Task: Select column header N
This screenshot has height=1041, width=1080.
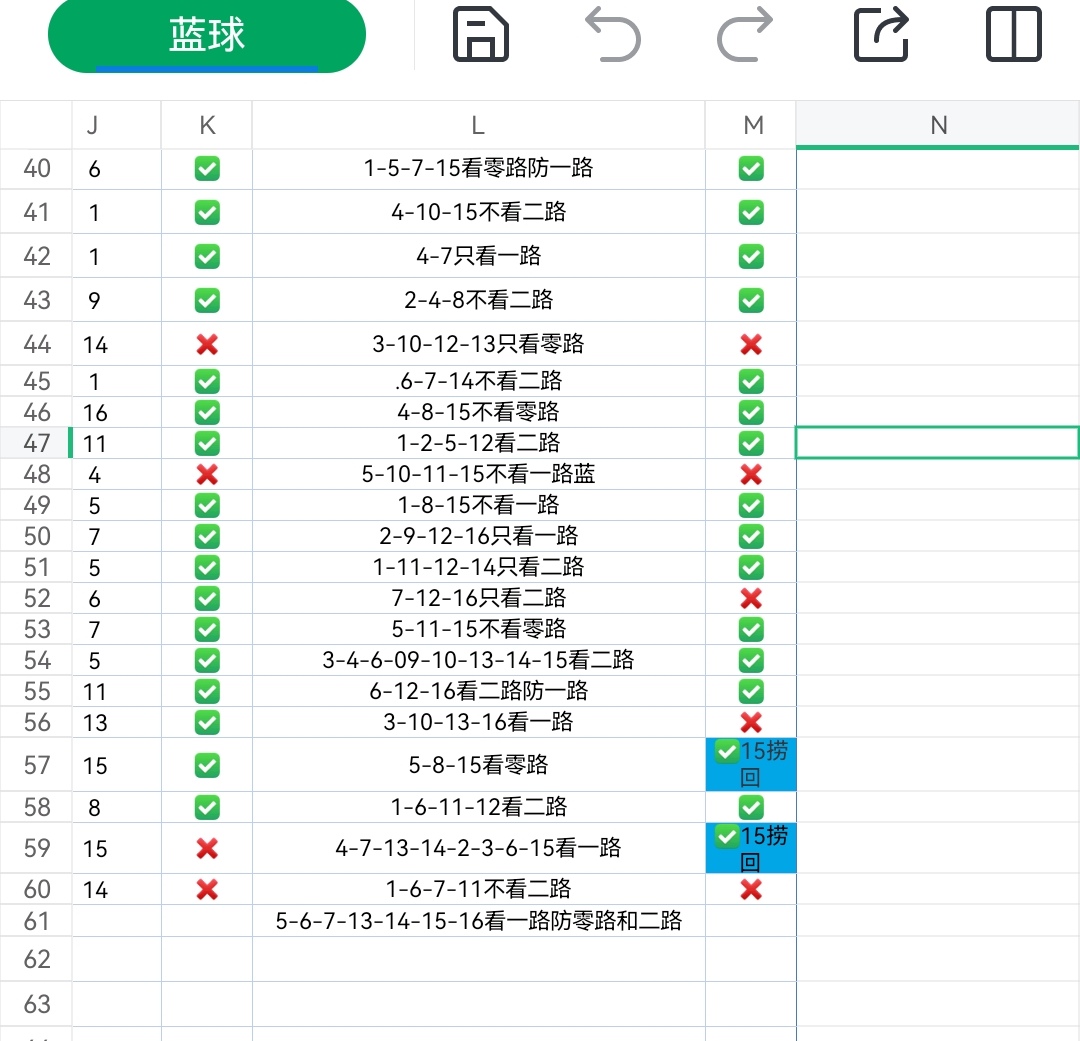Action: point(937,125)
